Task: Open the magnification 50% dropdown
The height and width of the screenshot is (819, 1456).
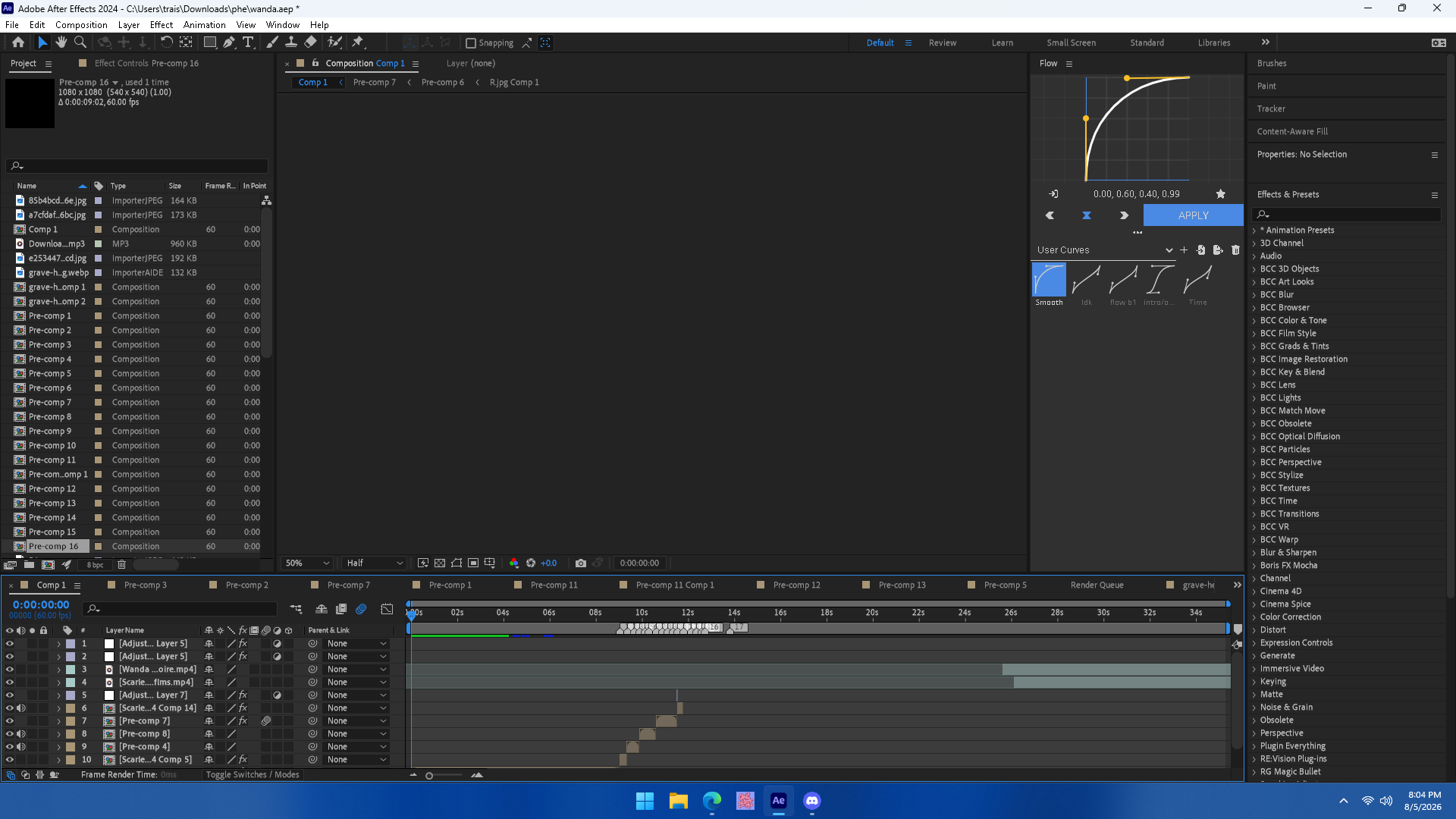Action: (x=307, y=563)
